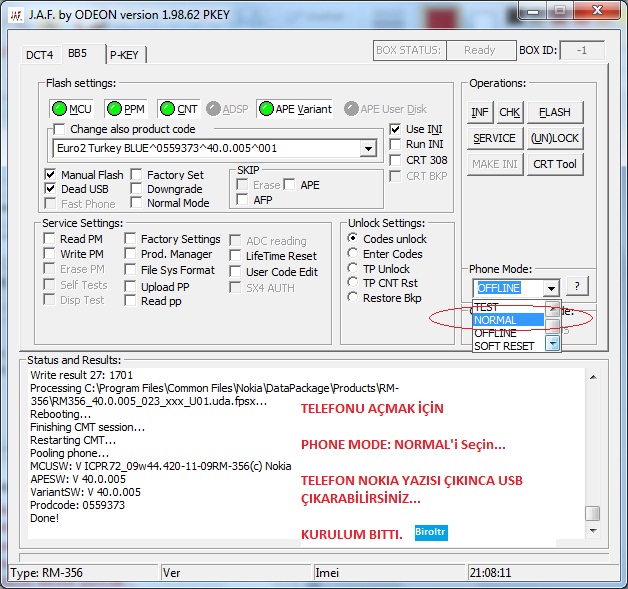Click 'Done!' line in results log
Viewport: 628px width, 589px height.
44,518
